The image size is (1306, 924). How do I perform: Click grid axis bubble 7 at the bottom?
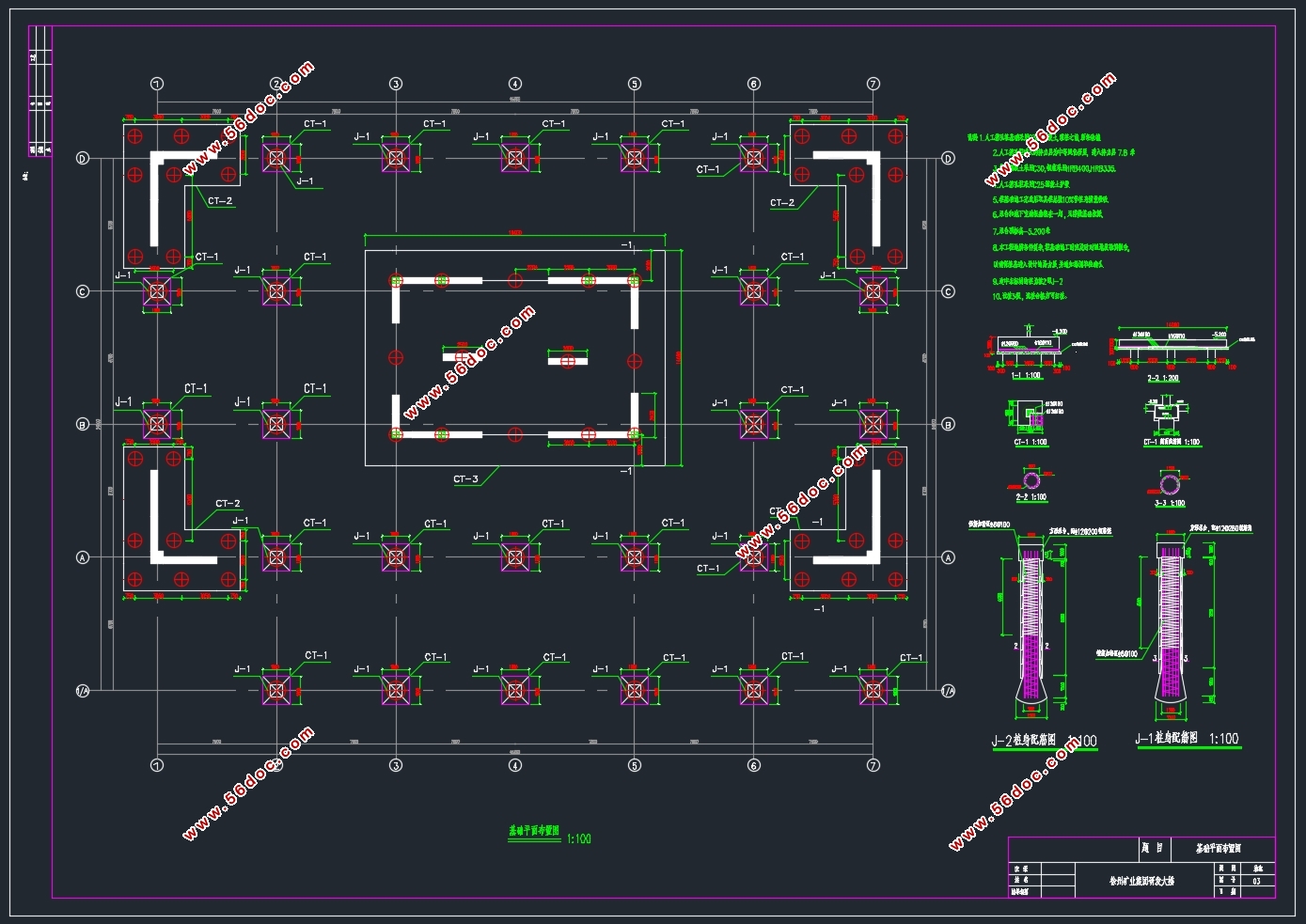(873, 765)
